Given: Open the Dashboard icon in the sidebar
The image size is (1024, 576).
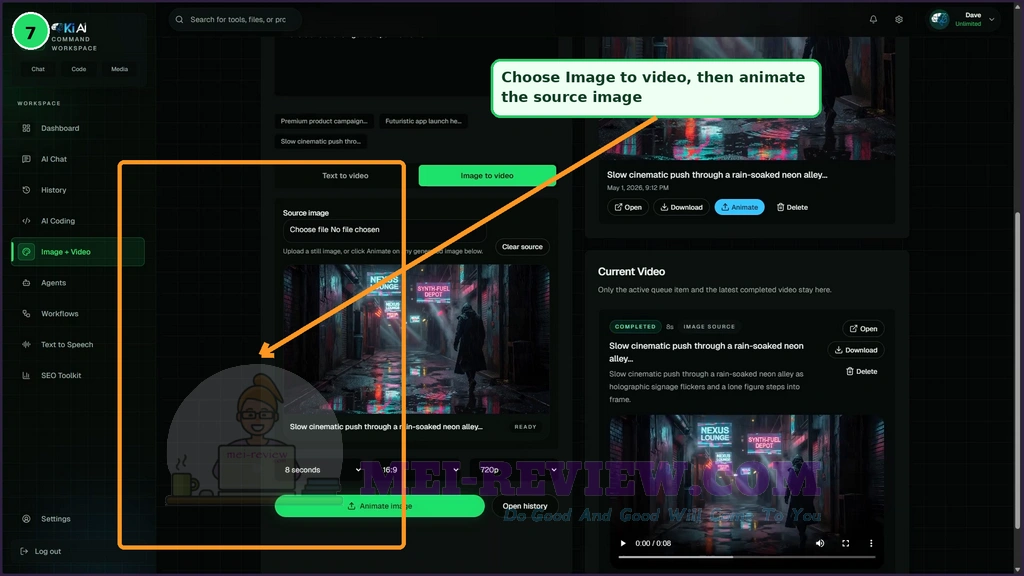Looking at the screenshot, I should [26, 128].
